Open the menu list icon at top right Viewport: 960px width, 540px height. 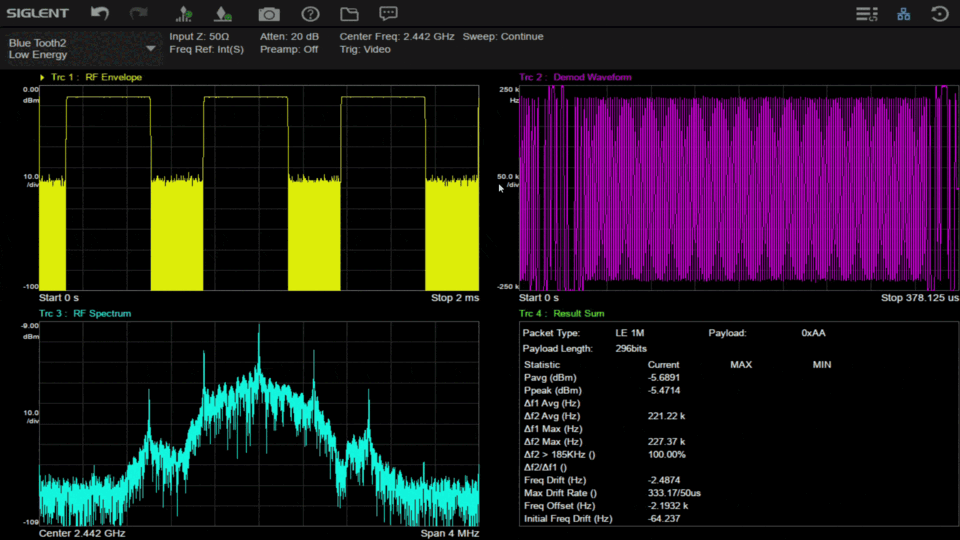point(866,14)
